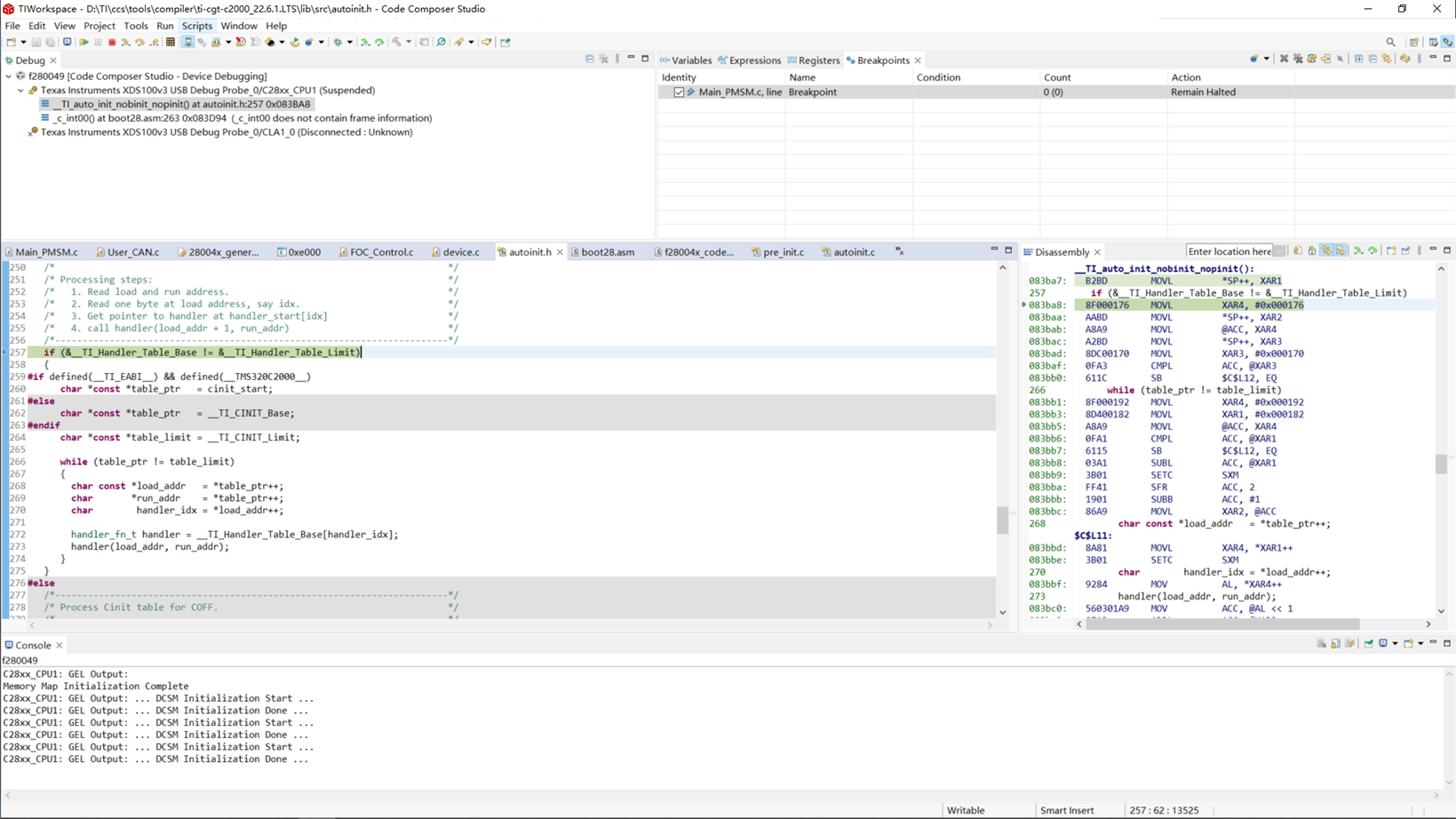The height and width of the screenshot is (819, 1456).
Task: Click the memory grid icon in main toolbar
Action: coord(171,42)
